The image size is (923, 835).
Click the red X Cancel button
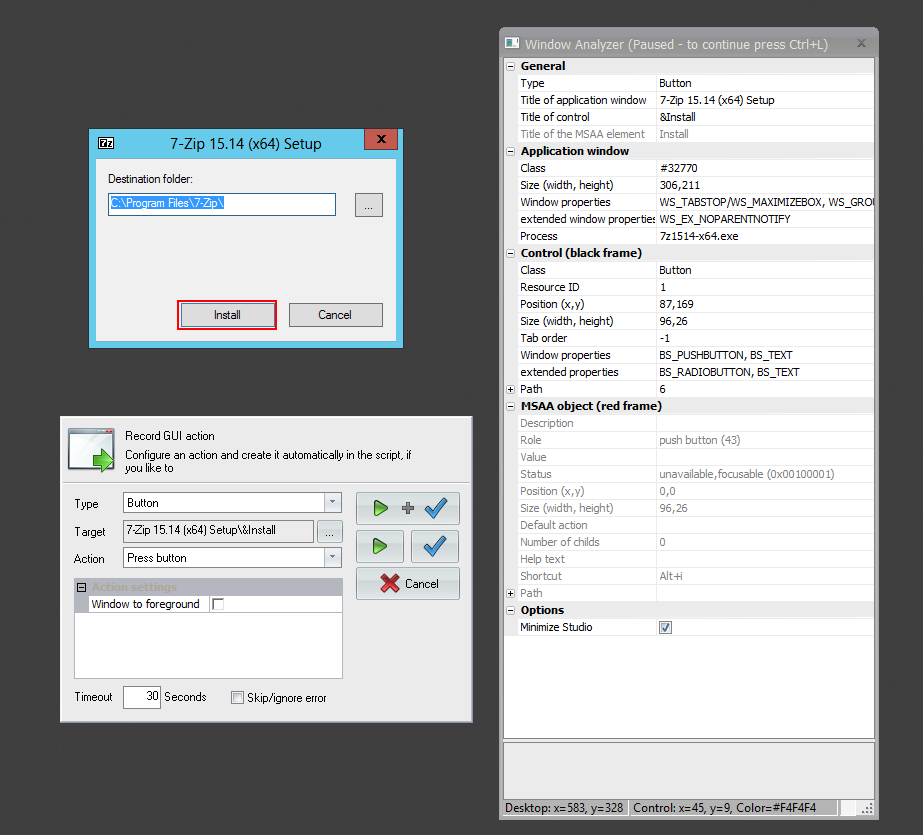point(407,584)
